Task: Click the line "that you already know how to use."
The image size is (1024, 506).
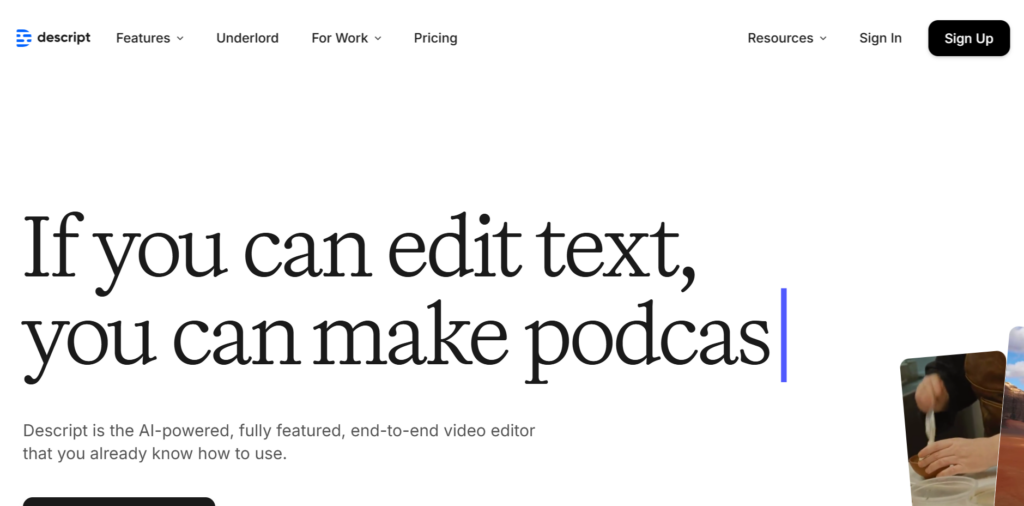Action: pyautogui.click(x=155, y=454)
